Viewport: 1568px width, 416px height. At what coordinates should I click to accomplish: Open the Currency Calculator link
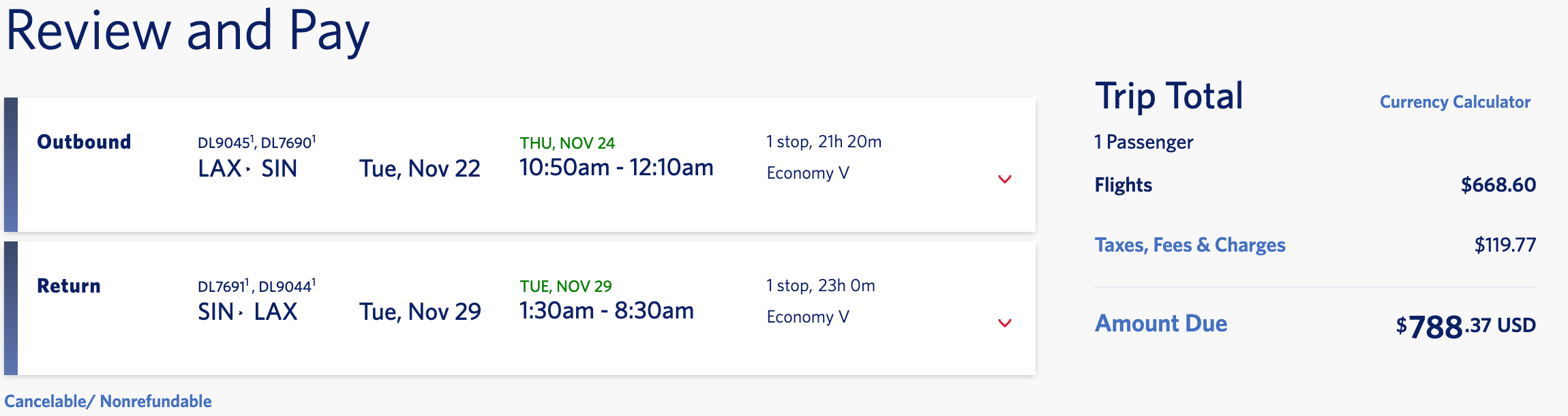1455,102
